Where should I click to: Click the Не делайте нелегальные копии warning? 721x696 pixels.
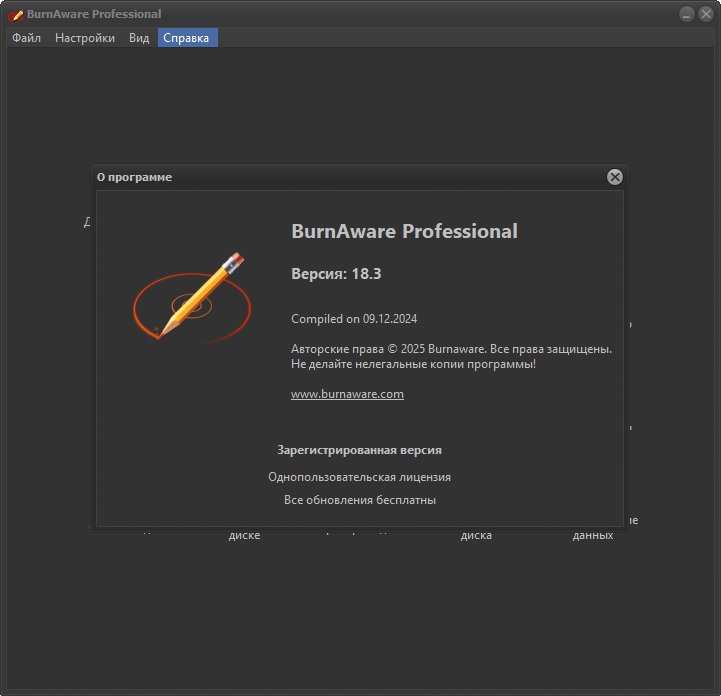click(x=413, y=364)
